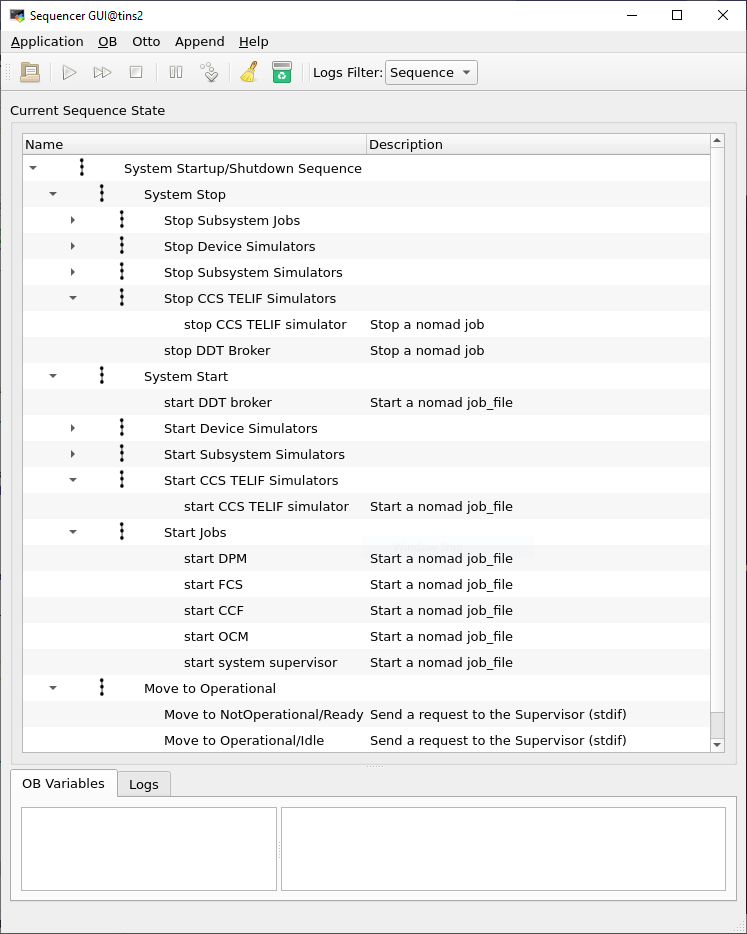Open the Logs Filter Sequence dropdown
The image size is (747, 934).
[x=431, y=72]
